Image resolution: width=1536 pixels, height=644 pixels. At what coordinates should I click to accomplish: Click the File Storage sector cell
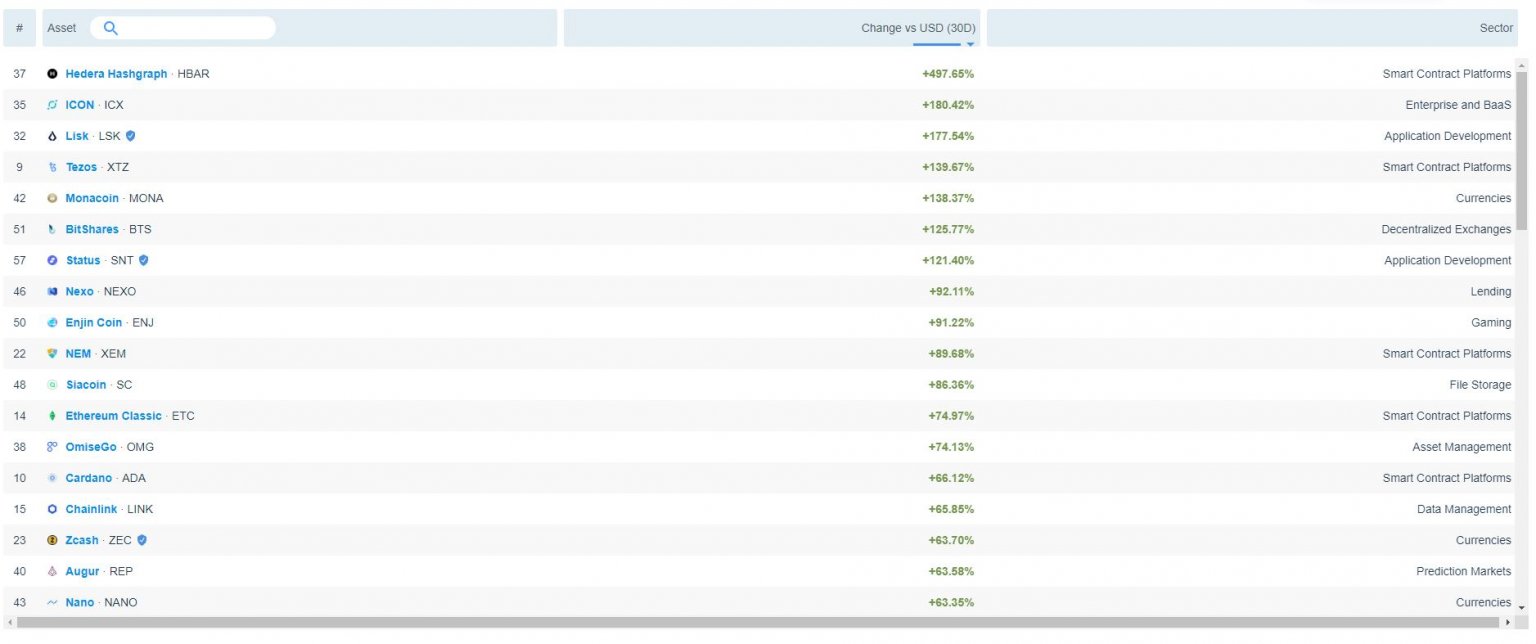point(1480,384)
